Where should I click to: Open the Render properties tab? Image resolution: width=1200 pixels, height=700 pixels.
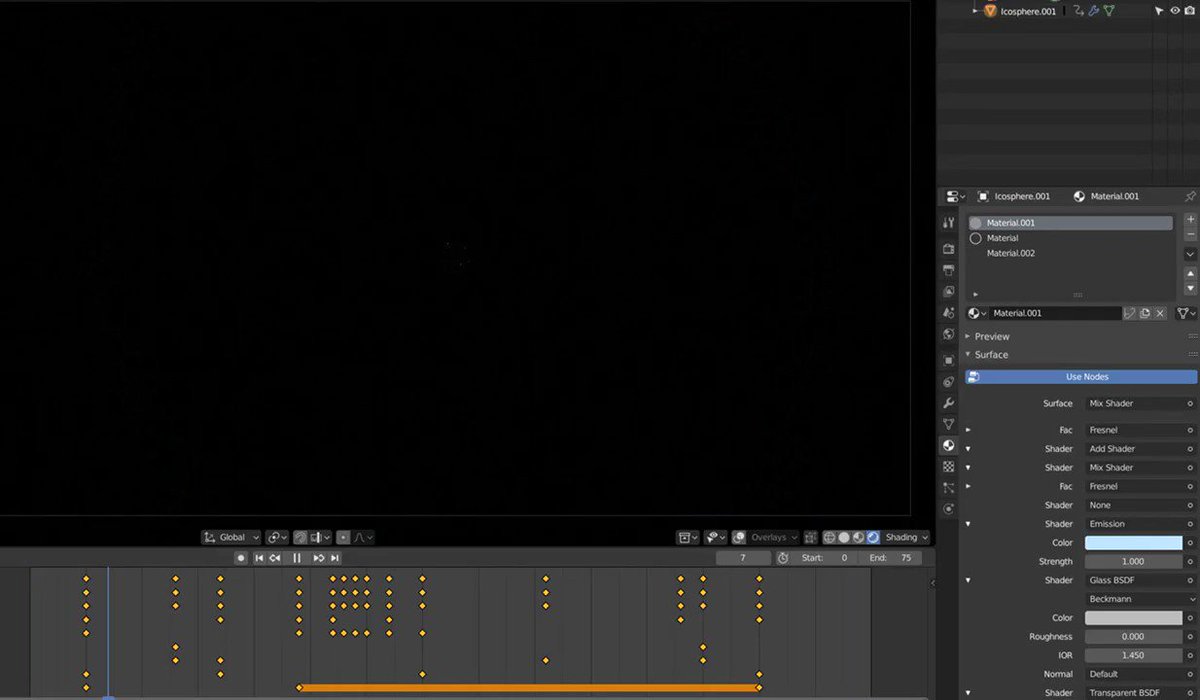click(x=949, y=248)
